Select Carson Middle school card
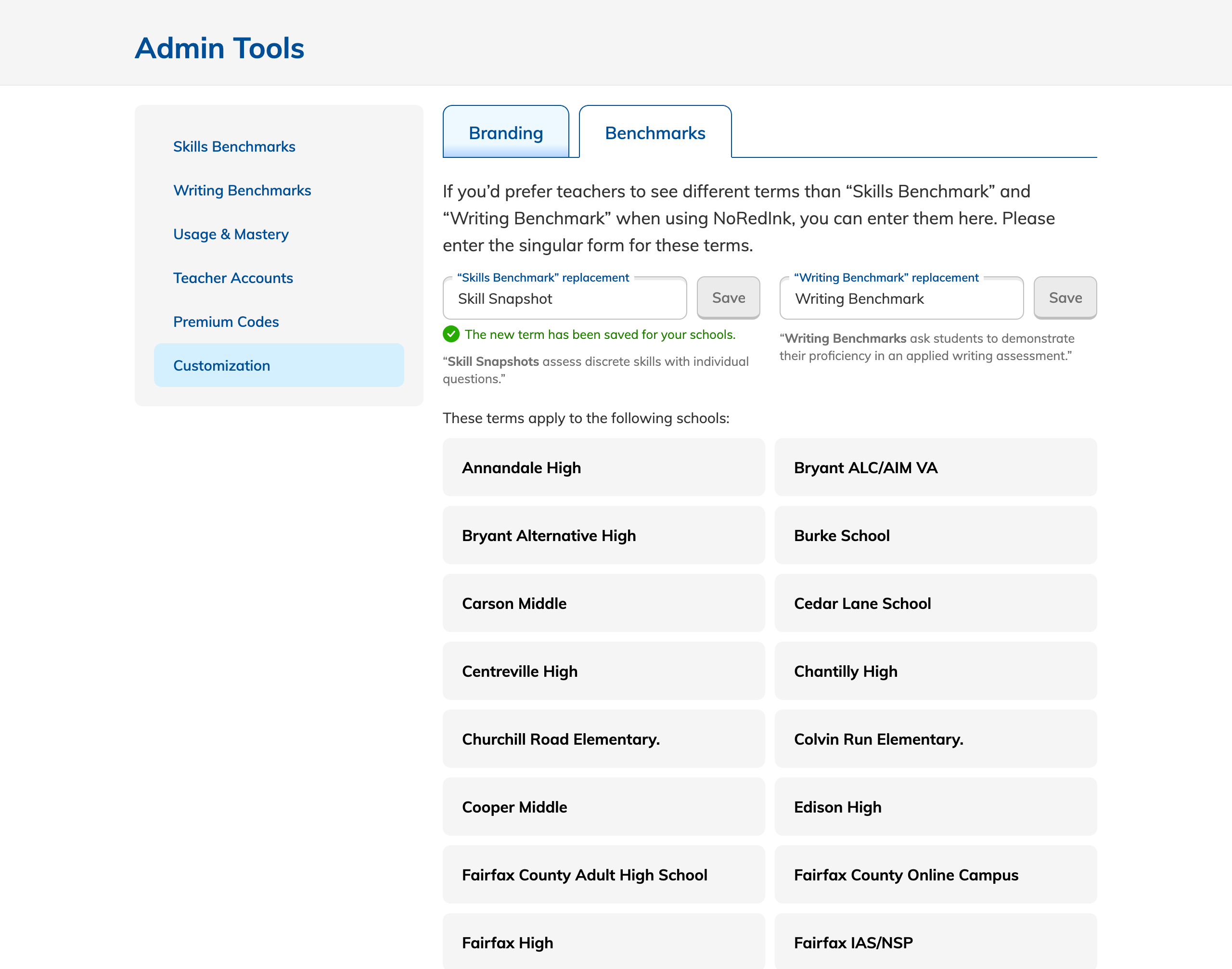This screenshot has width=1232, height=969. [603, 603]
